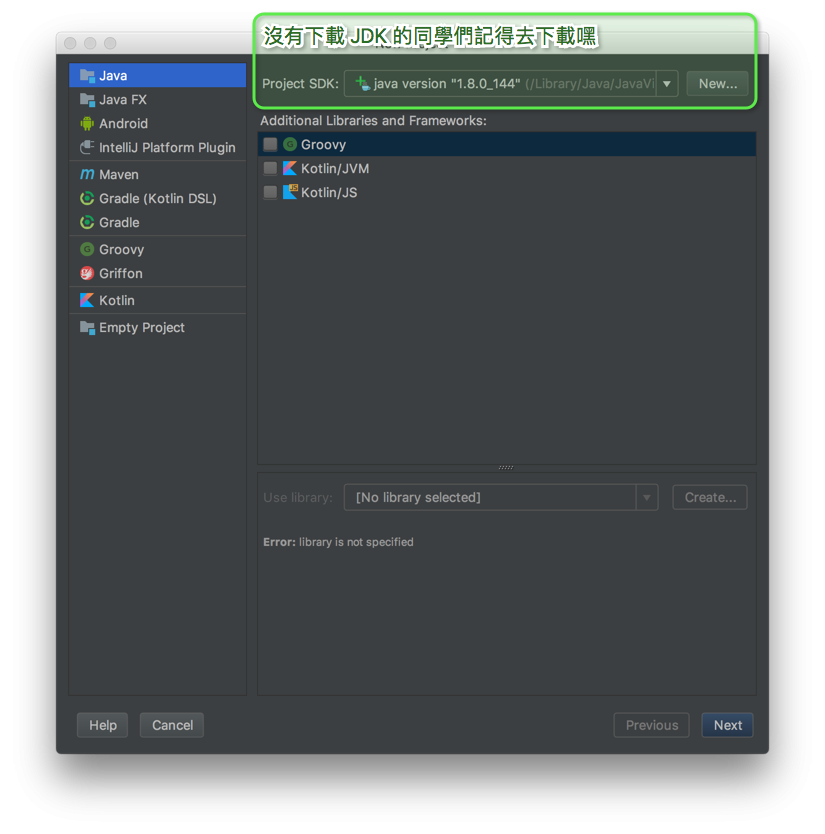This screenshot has width=825, height=834.
Task: Click the Kotlin K icon in sidebar
Action: pos(87,300)
